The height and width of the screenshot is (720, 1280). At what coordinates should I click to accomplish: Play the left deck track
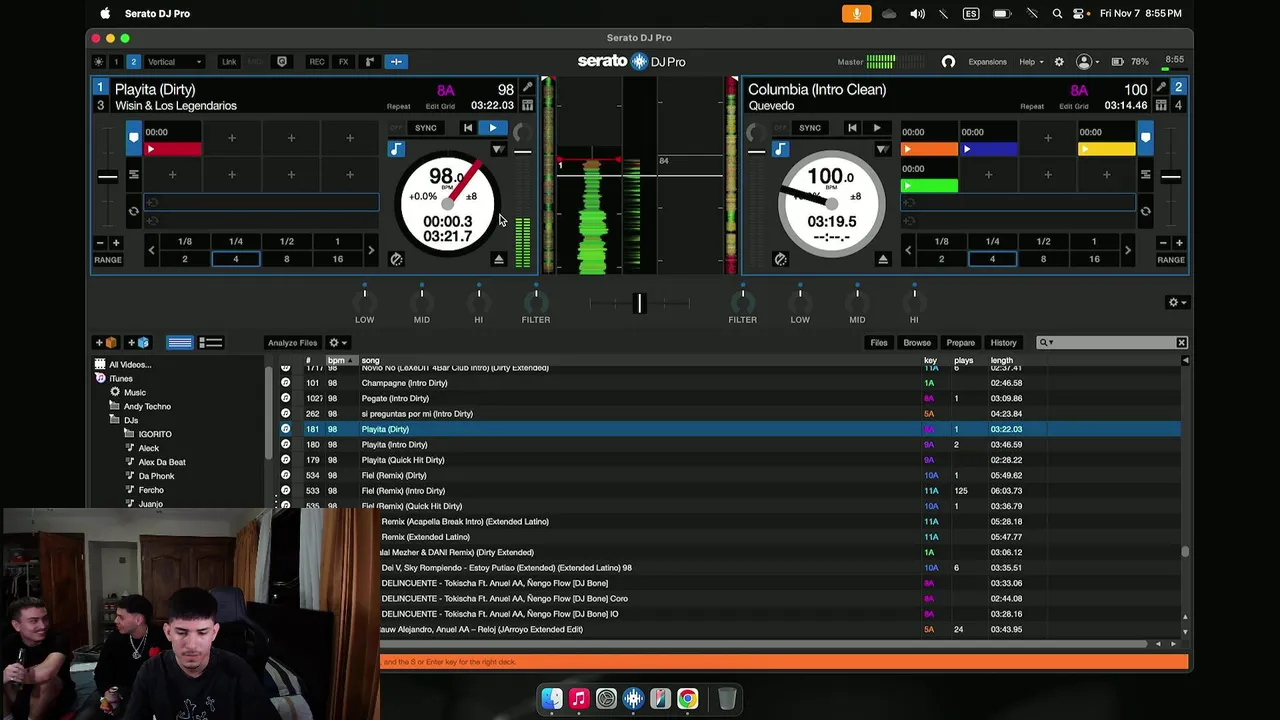click(492, 128)
